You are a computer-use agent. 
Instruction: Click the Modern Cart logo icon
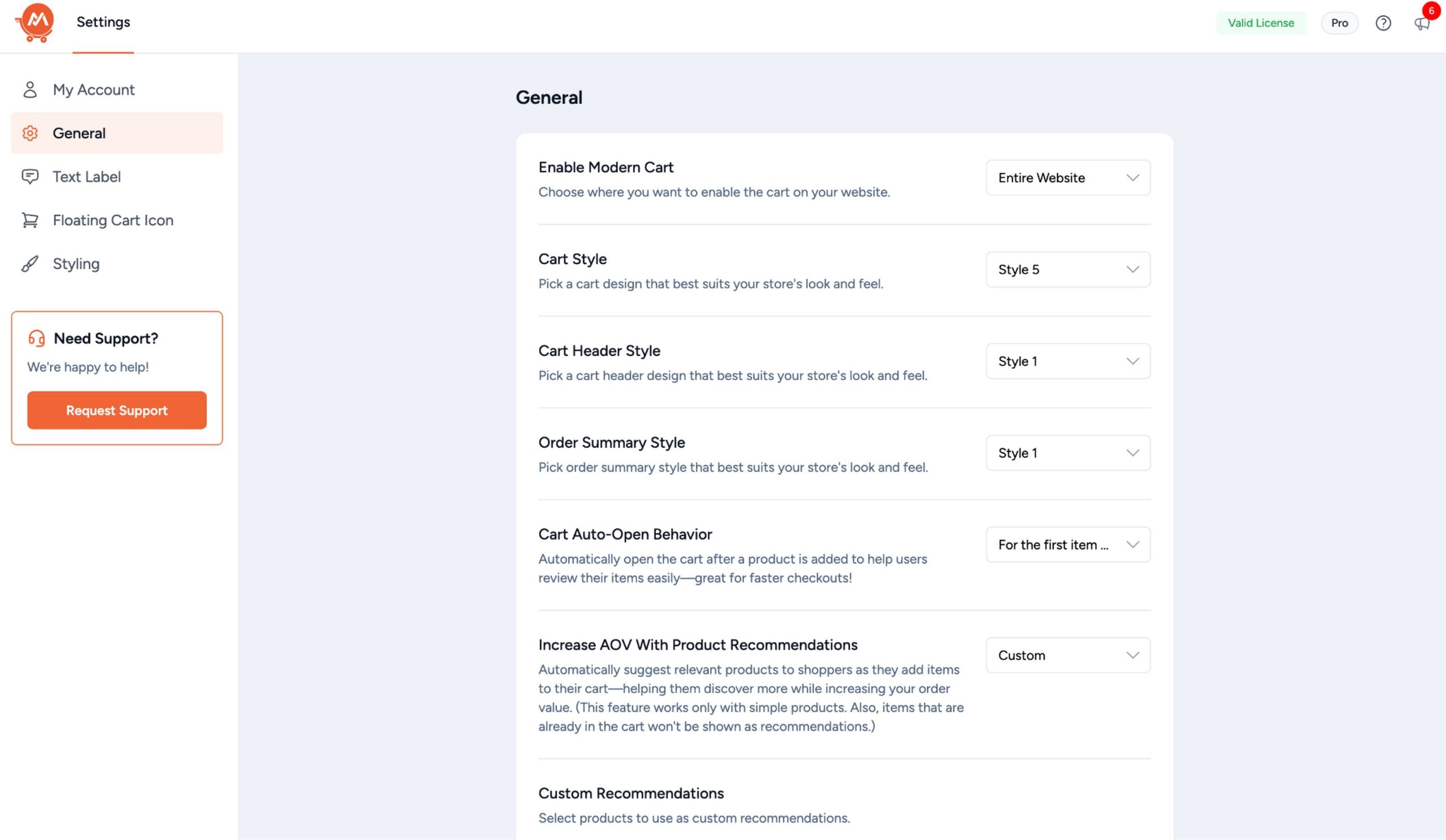tap(35, 23)
